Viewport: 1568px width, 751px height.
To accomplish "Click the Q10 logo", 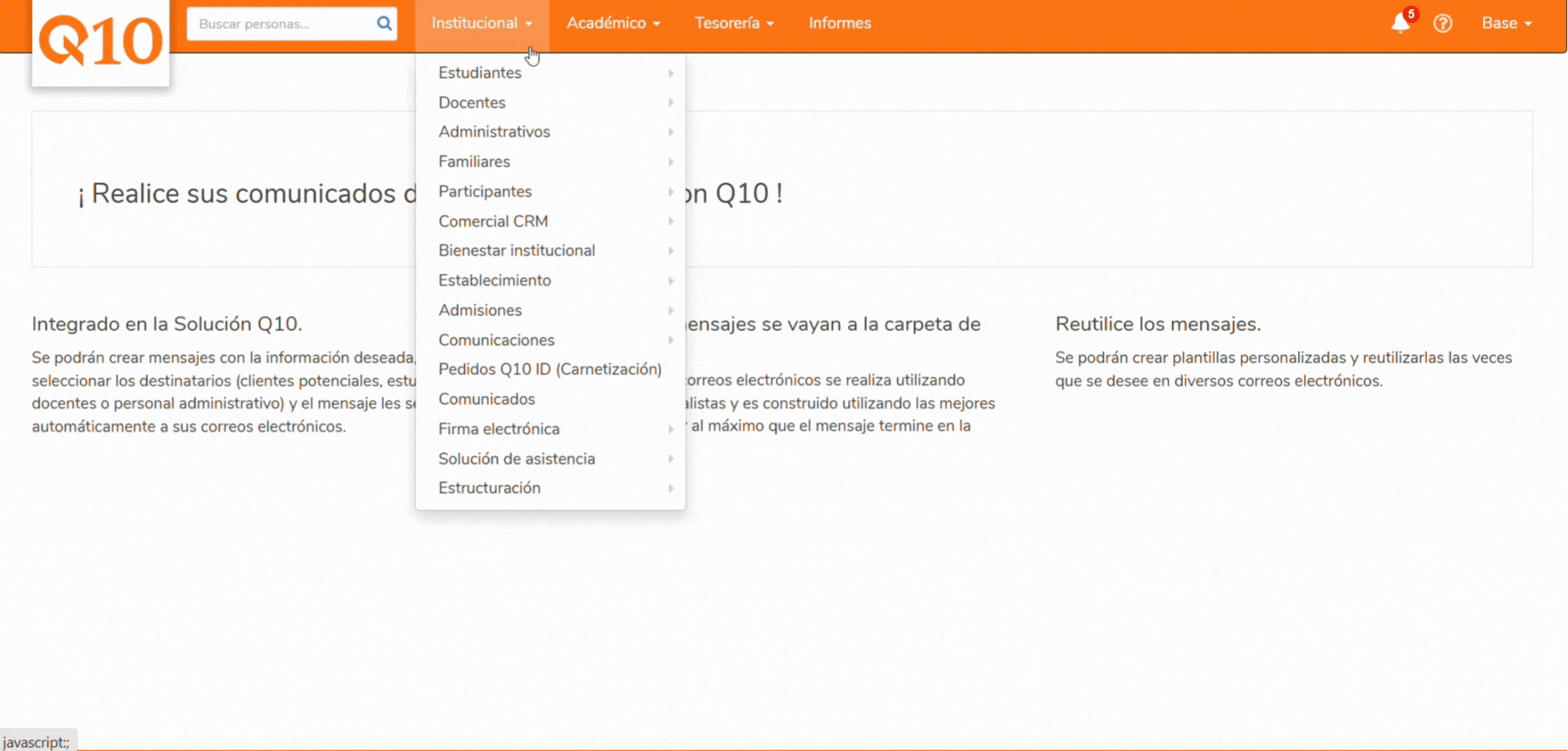I will point(101,43).
